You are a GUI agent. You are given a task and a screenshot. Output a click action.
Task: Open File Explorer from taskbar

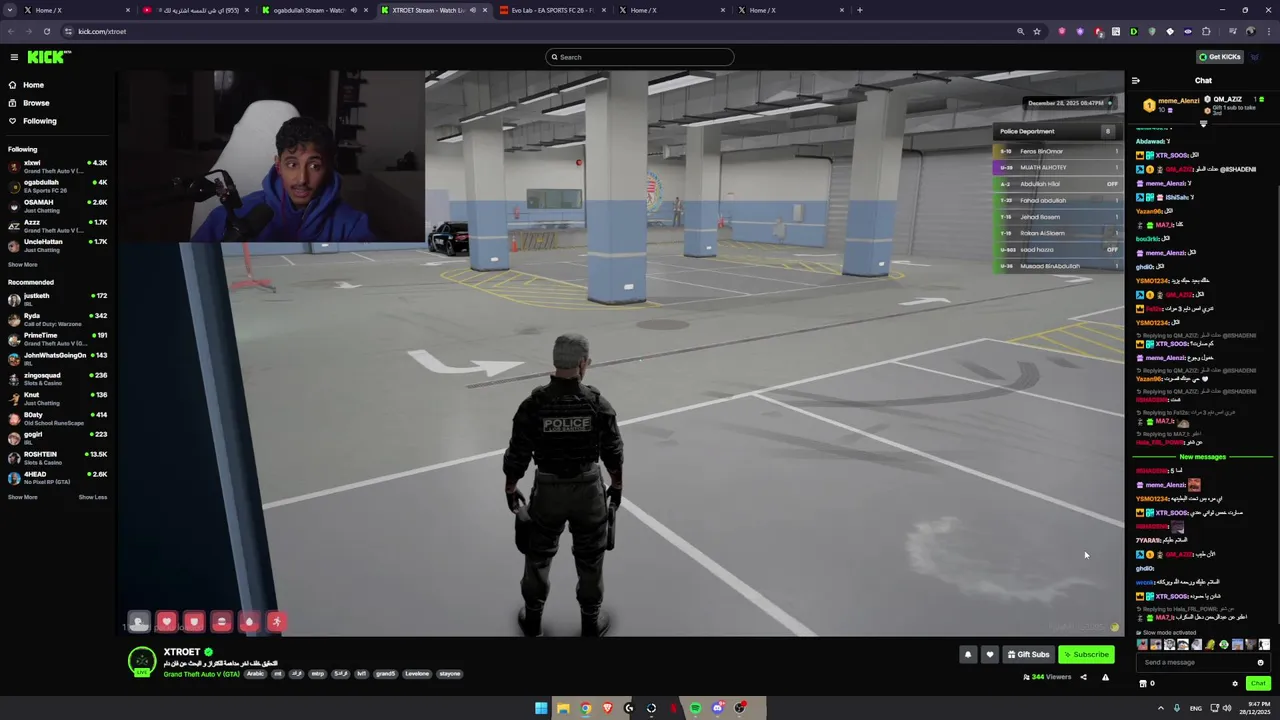pyautogui.click(x=563, y=708)
